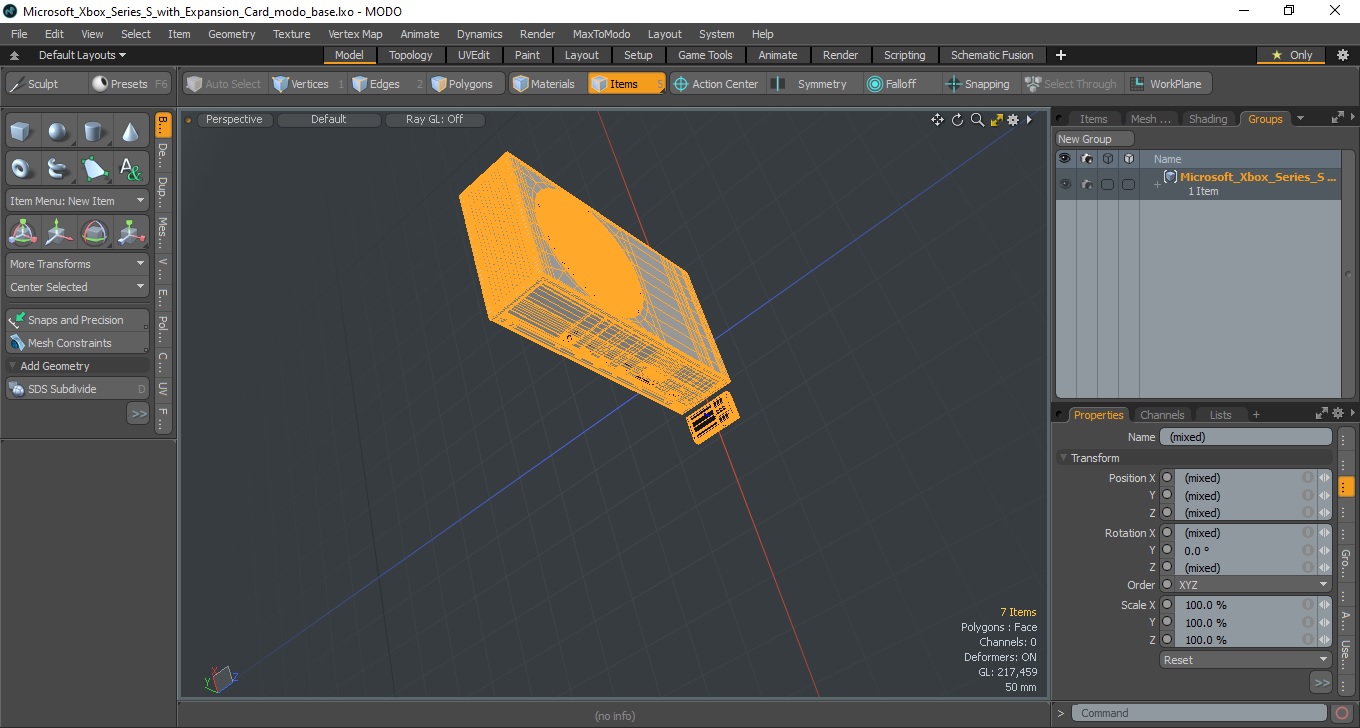
Task: Add a cylinder primitive from the toolbox
Action: coord(95,132)
